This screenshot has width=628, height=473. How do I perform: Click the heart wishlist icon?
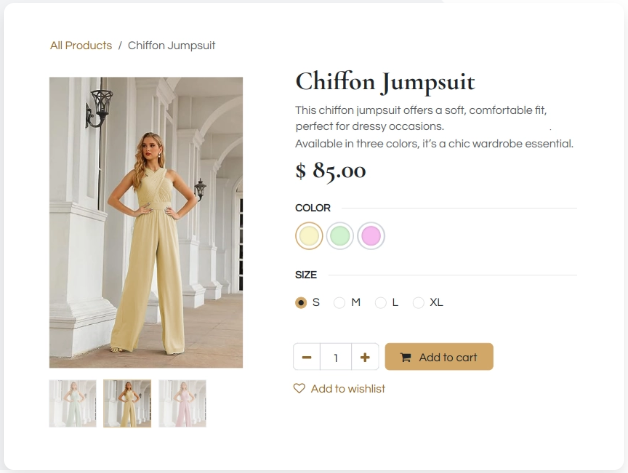click(299, 389)
